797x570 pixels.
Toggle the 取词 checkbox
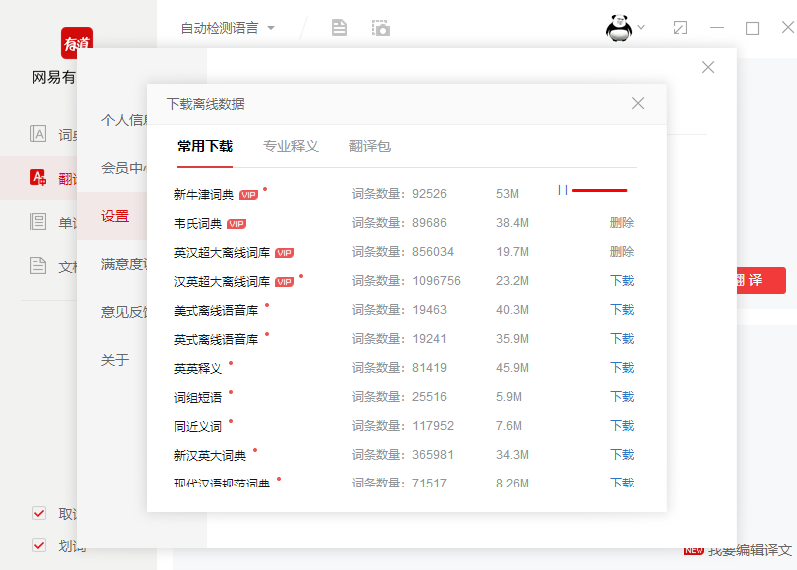coord(40,513)
